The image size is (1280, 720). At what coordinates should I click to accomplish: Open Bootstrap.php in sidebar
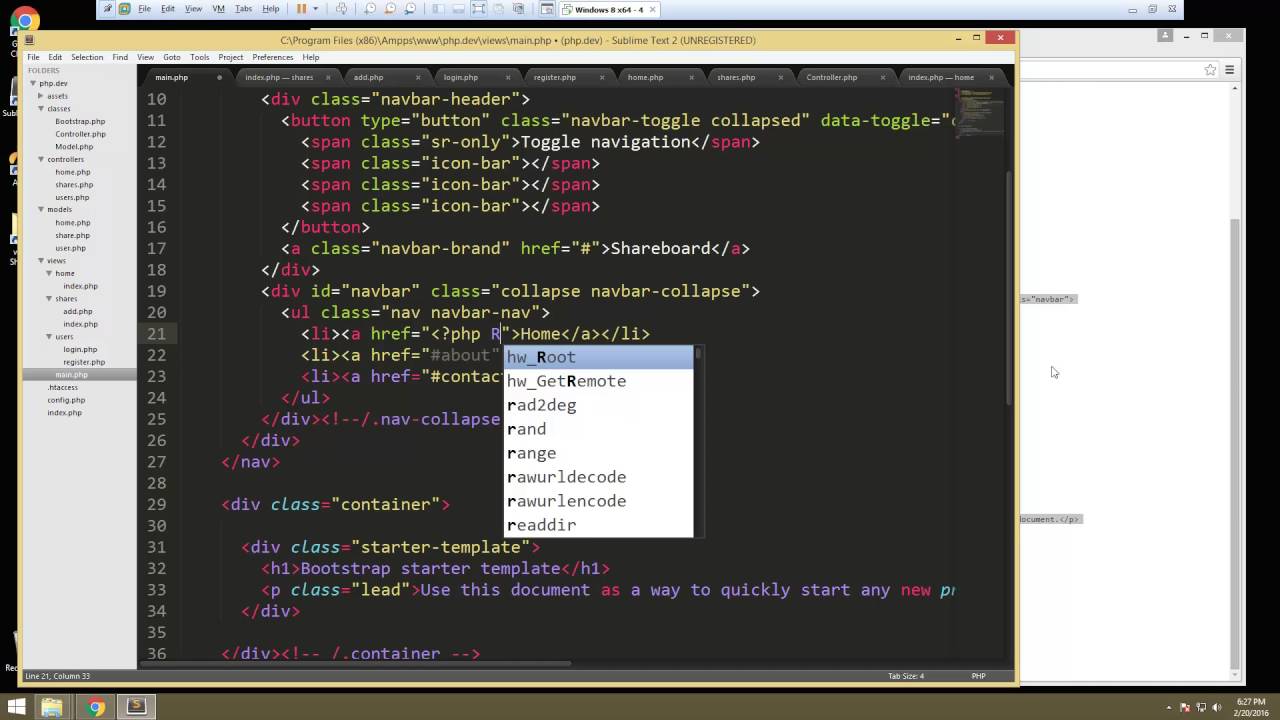80,121
